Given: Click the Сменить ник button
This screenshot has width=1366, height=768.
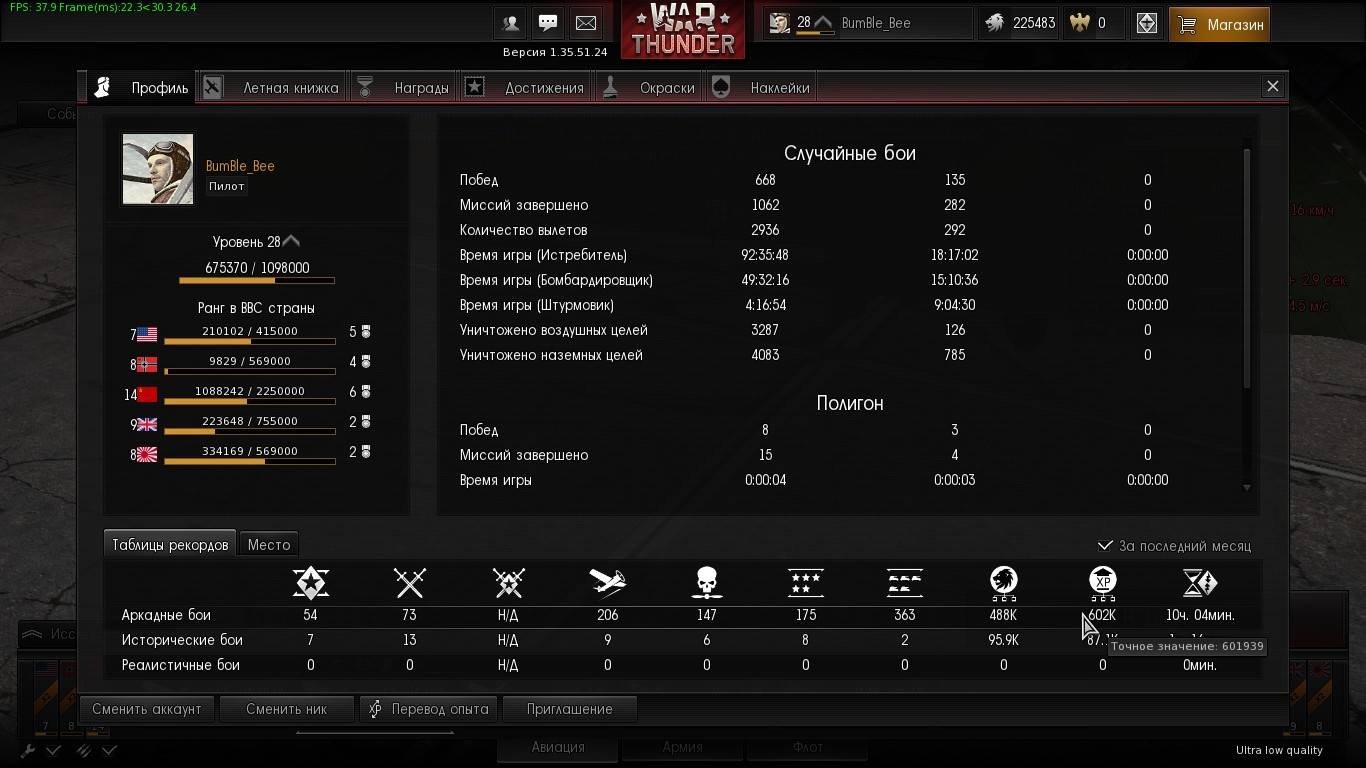Looking at the screenshot, I should [287, 709].
